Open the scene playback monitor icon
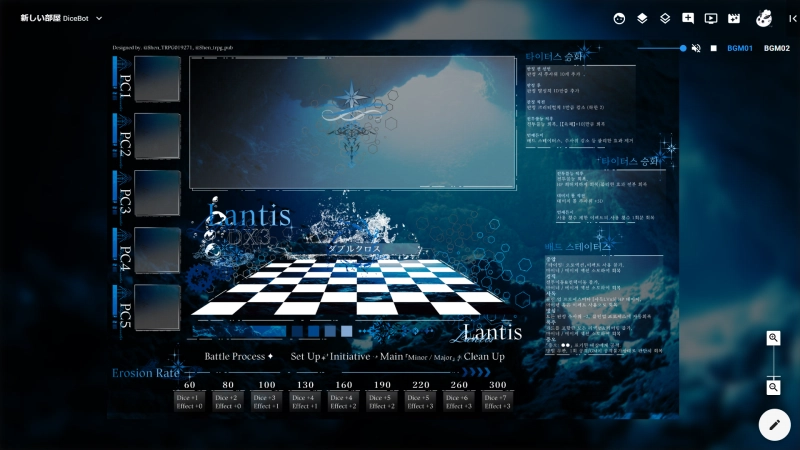Viewport: 800px width, 450px height. tap(711, 18)
